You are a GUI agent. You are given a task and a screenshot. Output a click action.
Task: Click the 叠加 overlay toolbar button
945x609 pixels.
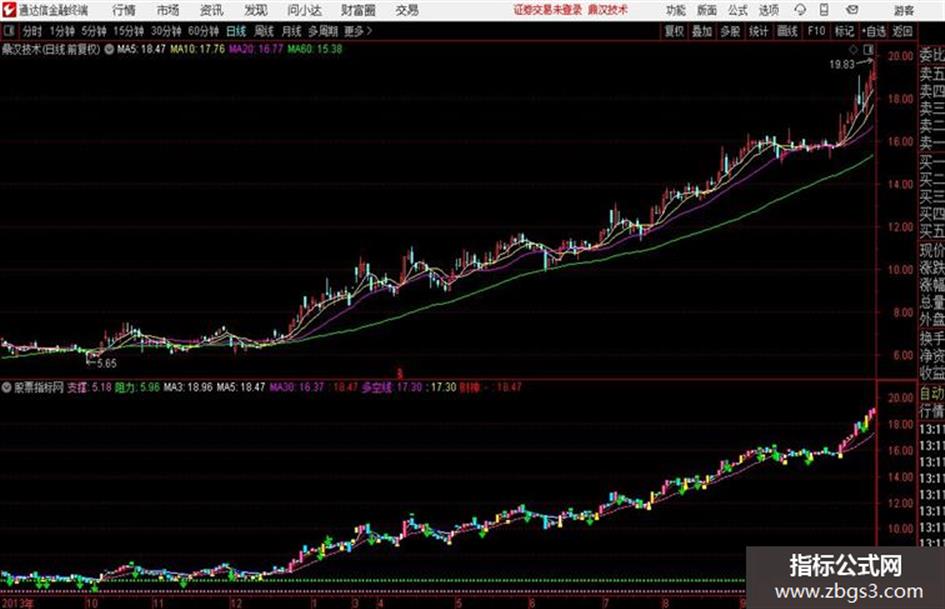click(x=702, y=31)
